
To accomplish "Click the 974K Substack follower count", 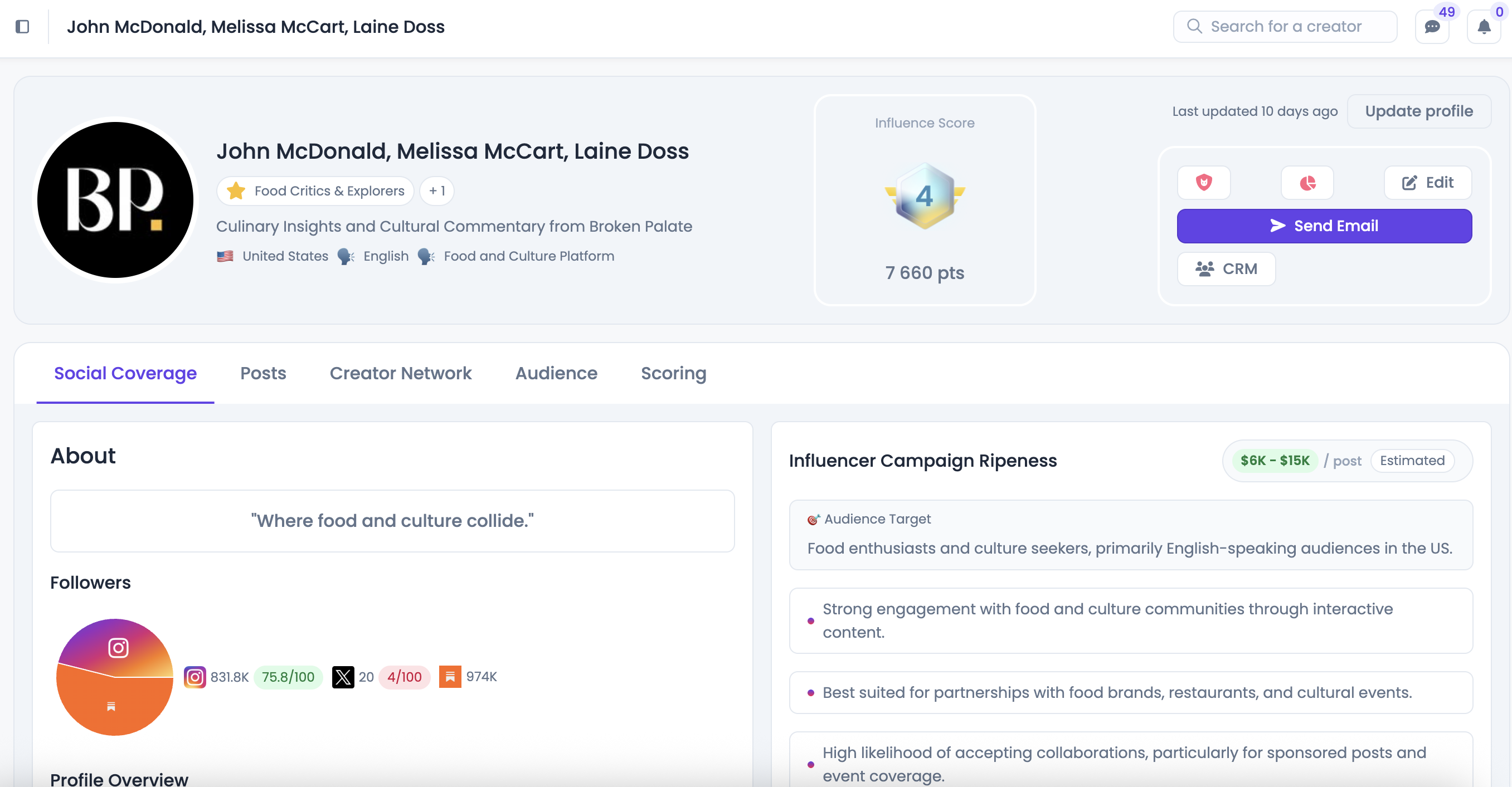I will 482,677.
